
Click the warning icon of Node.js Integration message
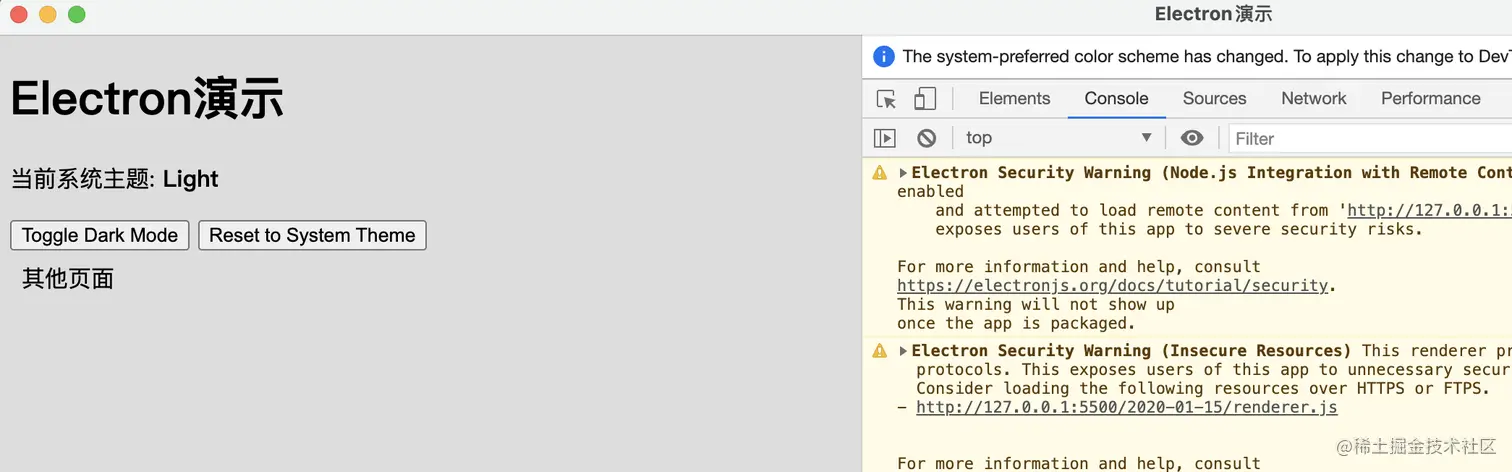coord(880,172)
